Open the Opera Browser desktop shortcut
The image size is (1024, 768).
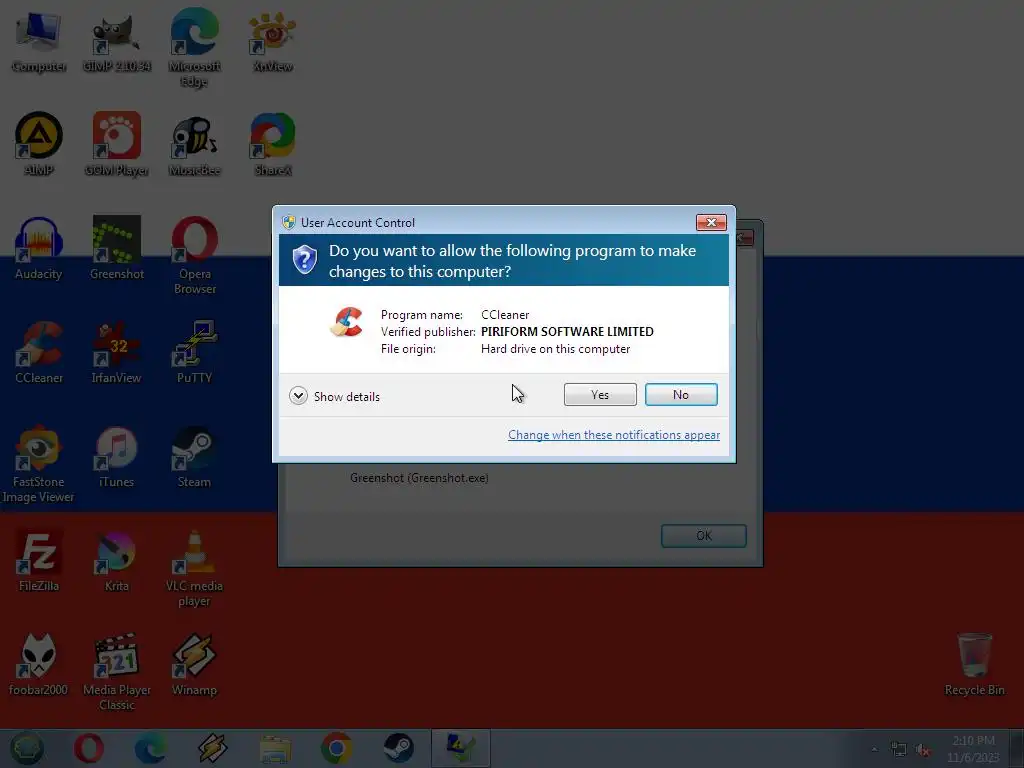(194, 256)
